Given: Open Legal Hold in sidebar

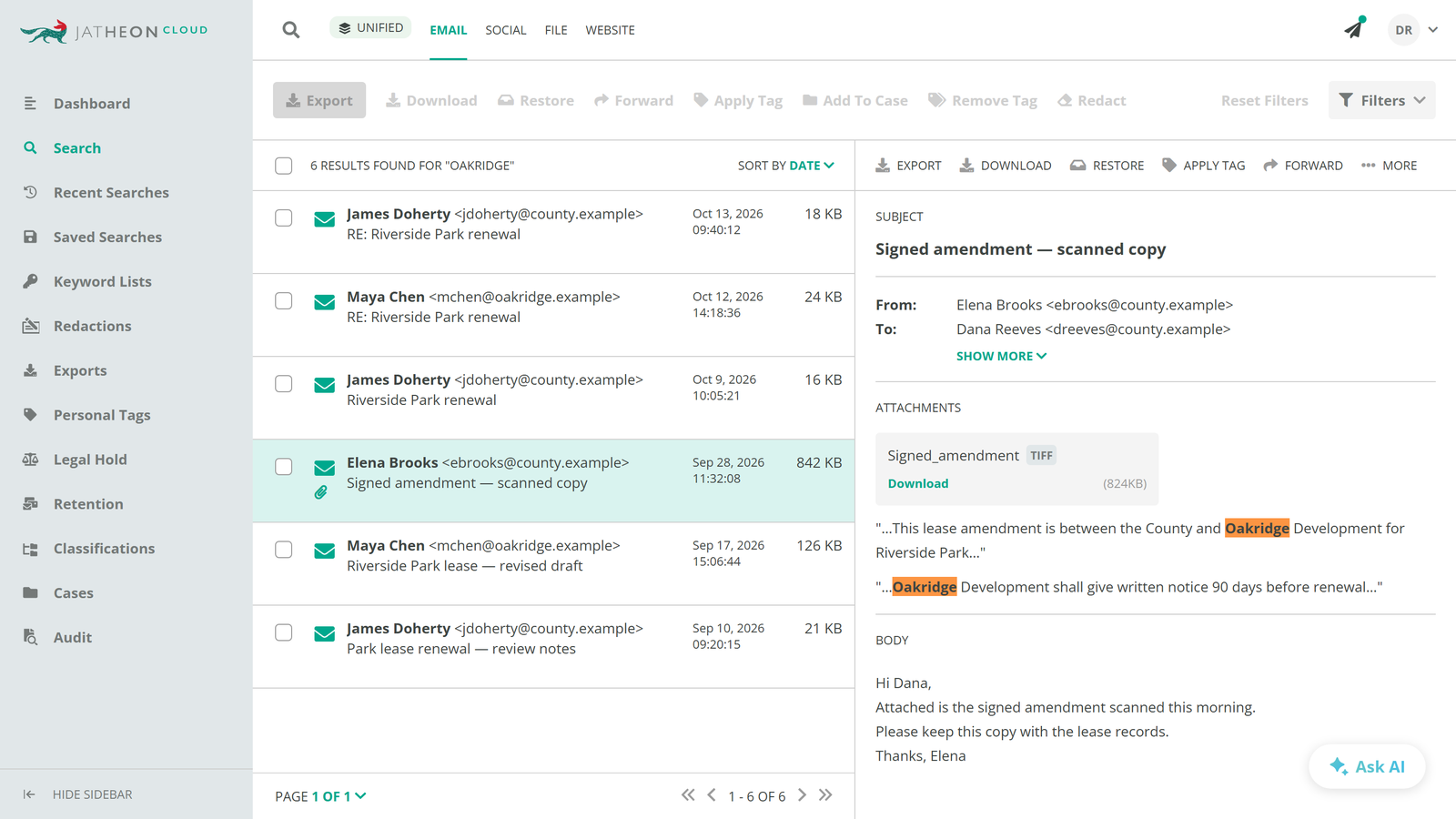Looking at the screenshot, I should [89, 460].
